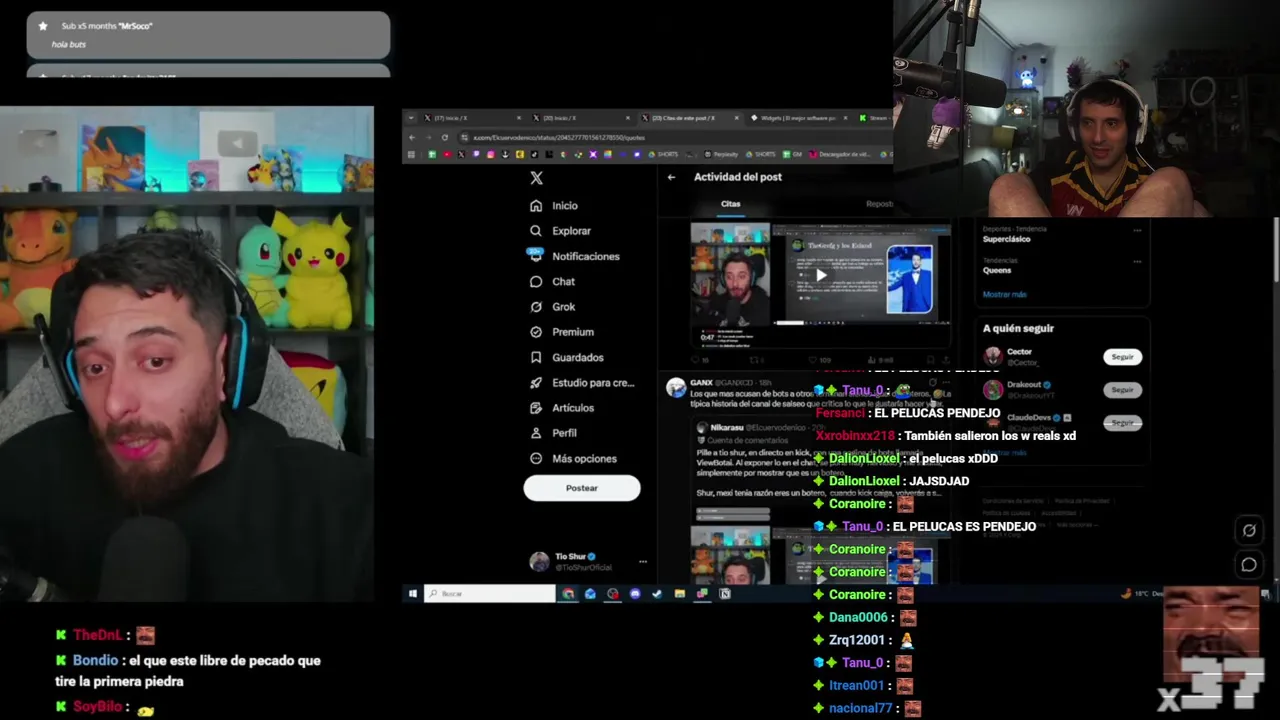The image size is (1280, 720).
Task: Open the apps grid bookmark icon
Action: 411,155
